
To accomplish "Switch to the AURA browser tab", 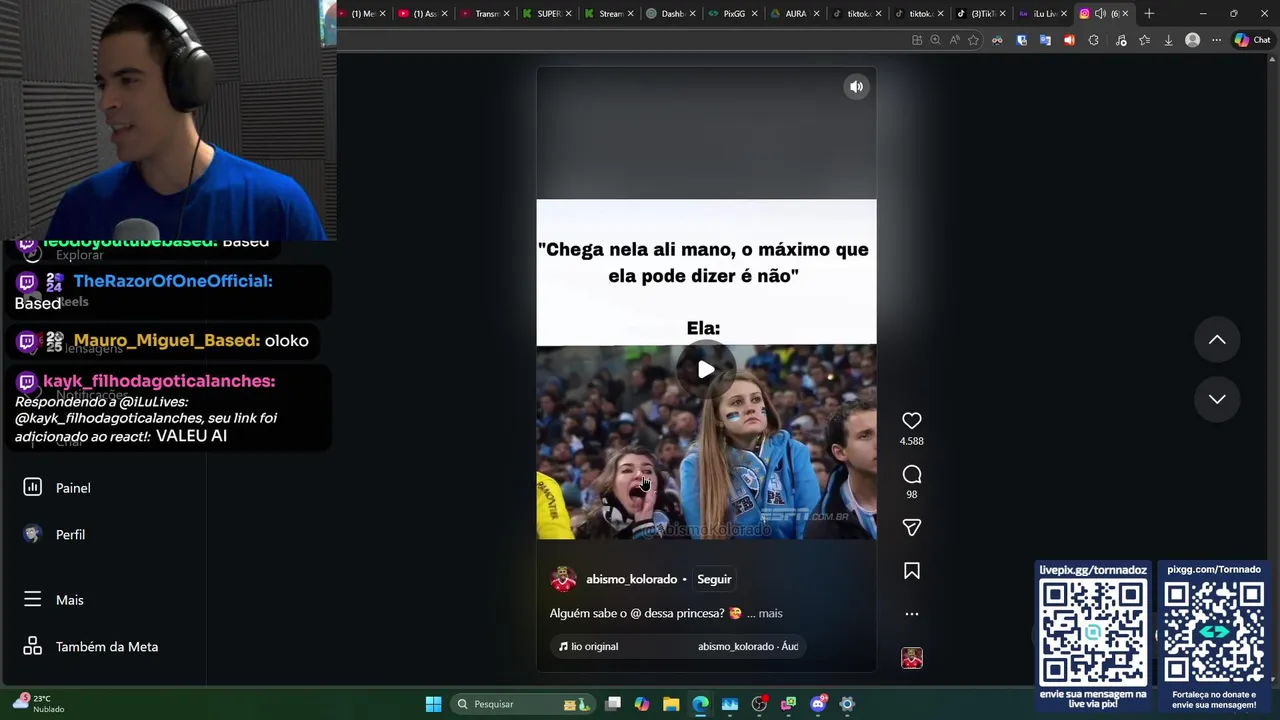I will (795, 14).
